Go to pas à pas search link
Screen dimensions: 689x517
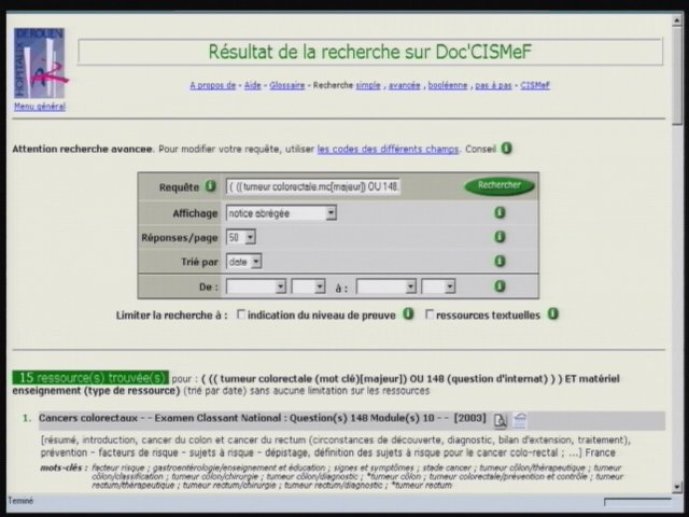click(x=493, y=85)
